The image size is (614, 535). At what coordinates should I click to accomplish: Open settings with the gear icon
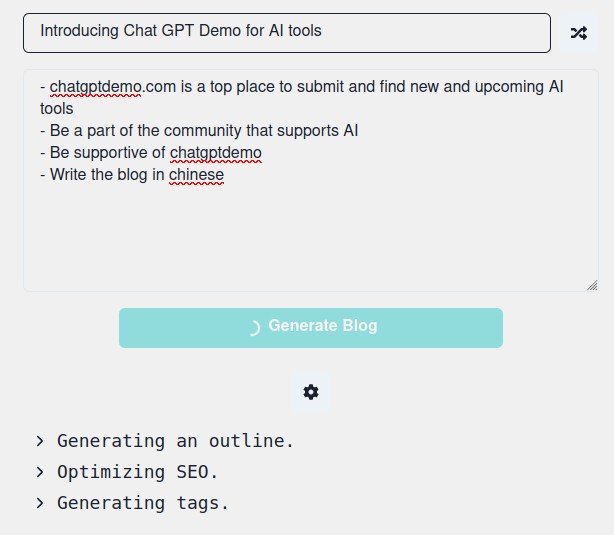point(311,392)
